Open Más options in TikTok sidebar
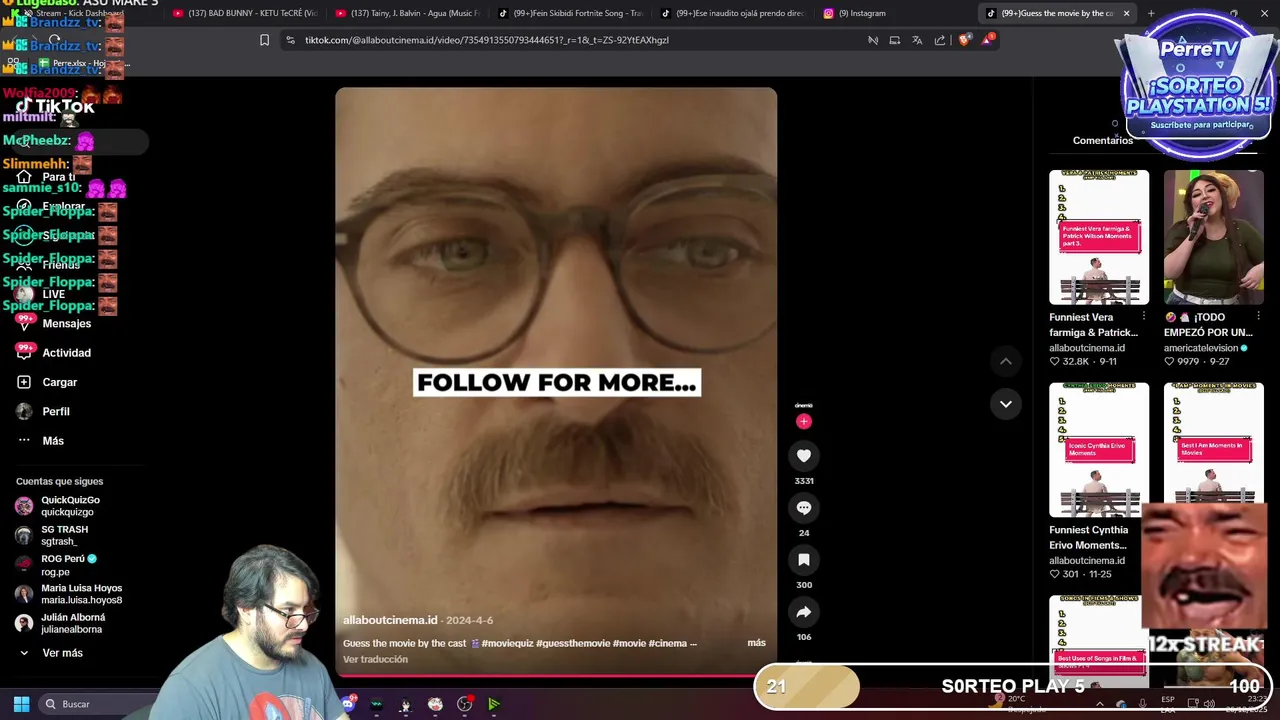 pyautogui.click(x=53, y=441)
